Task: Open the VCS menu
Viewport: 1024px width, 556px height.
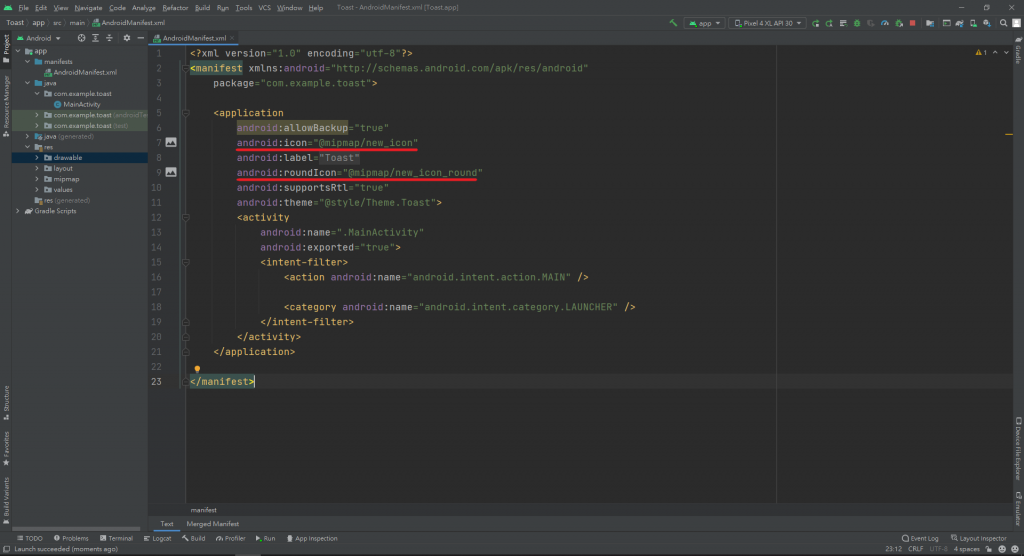Action: click(264, 8)
